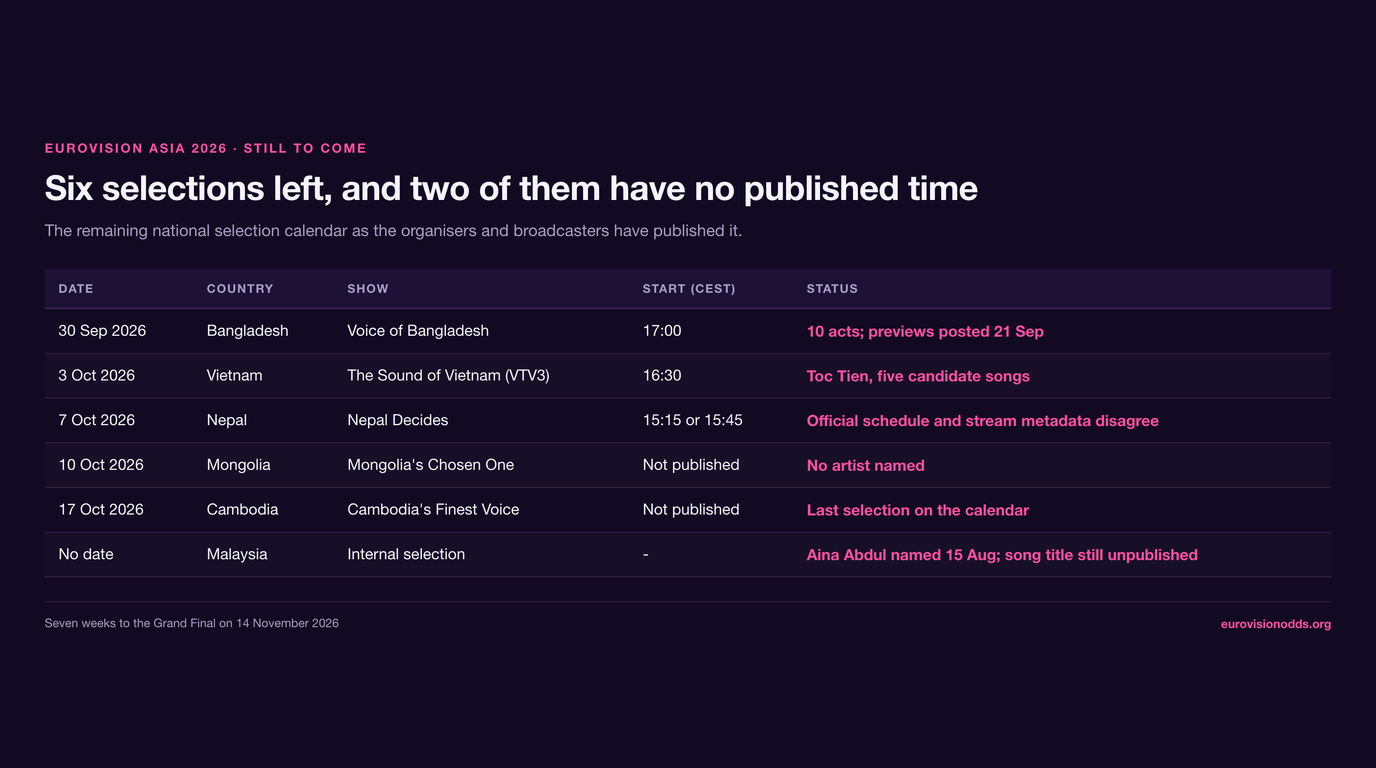
Task: Click the 'Six selections left' headline
Action: click(511, 188)
